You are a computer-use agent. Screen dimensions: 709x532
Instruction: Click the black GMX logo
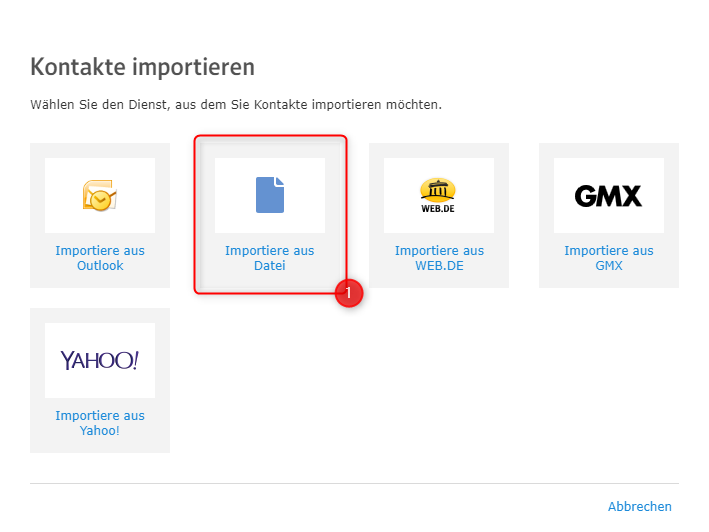(608, 196)
